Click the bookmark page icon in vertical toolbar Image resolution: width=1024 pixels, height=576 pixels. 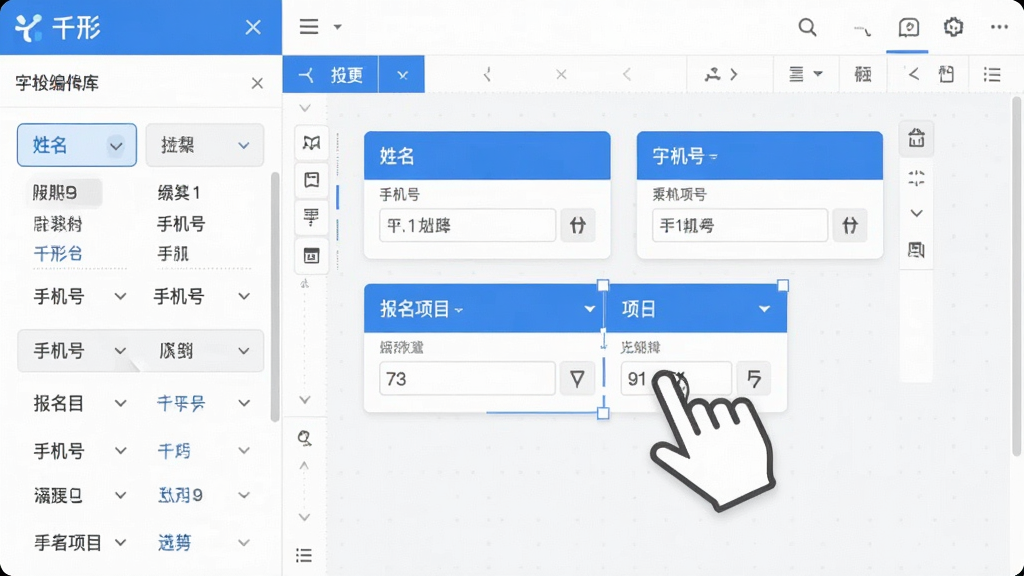pos(312,180)
